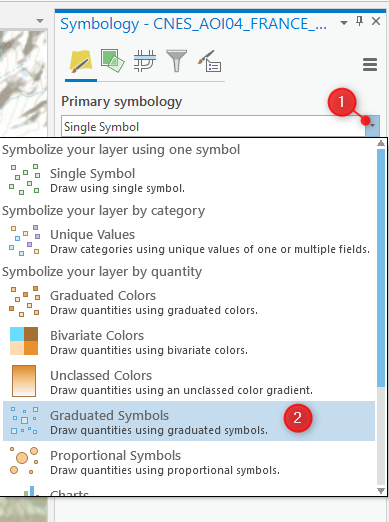
Task: Select Graduated Symbols from the list
Action: pyautogui.click(x=189, y=421)
